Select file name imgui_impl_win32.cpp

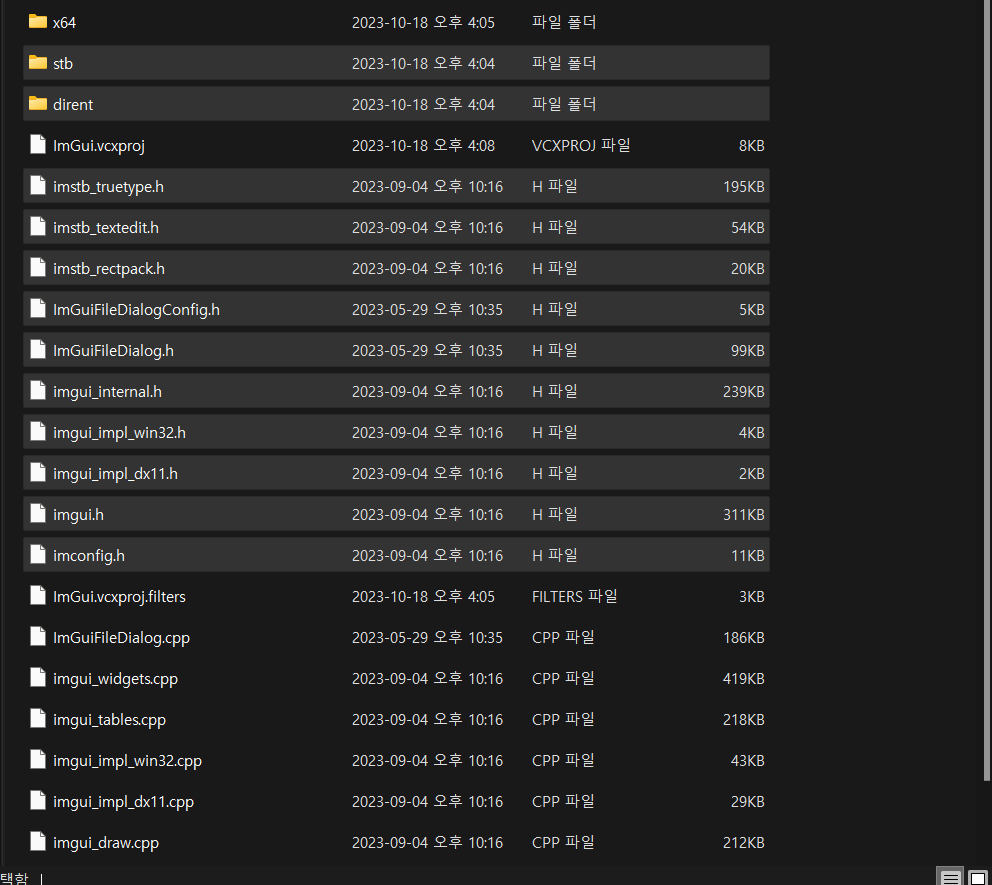[x=127, y=761]
